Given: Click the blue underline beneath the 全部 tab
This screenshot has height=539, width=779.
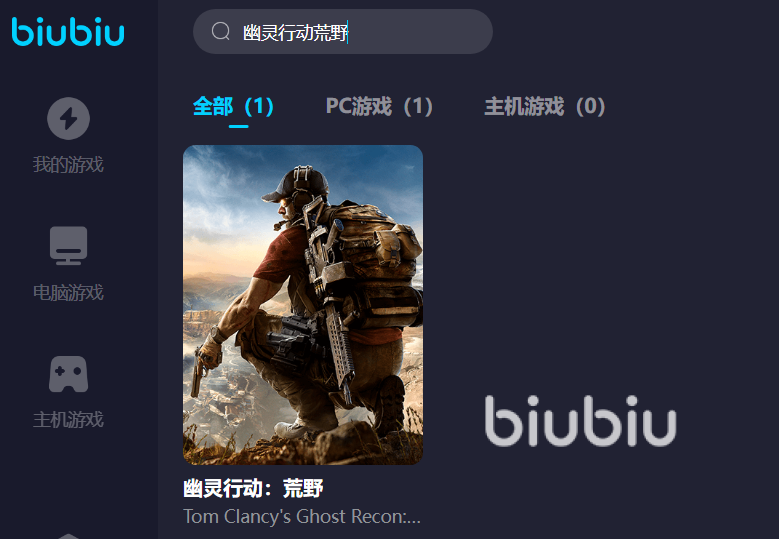Looking at the screenshot, I should click(x=238, y=126).
